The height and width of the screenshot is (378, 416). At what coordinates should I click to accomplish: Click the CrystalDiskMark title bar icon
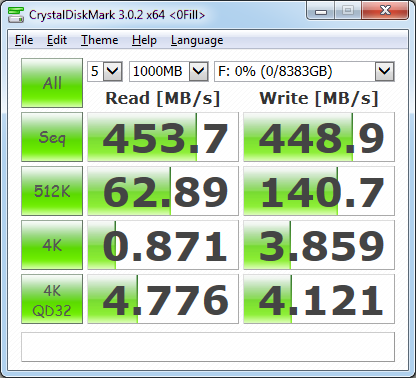[16, 15]
